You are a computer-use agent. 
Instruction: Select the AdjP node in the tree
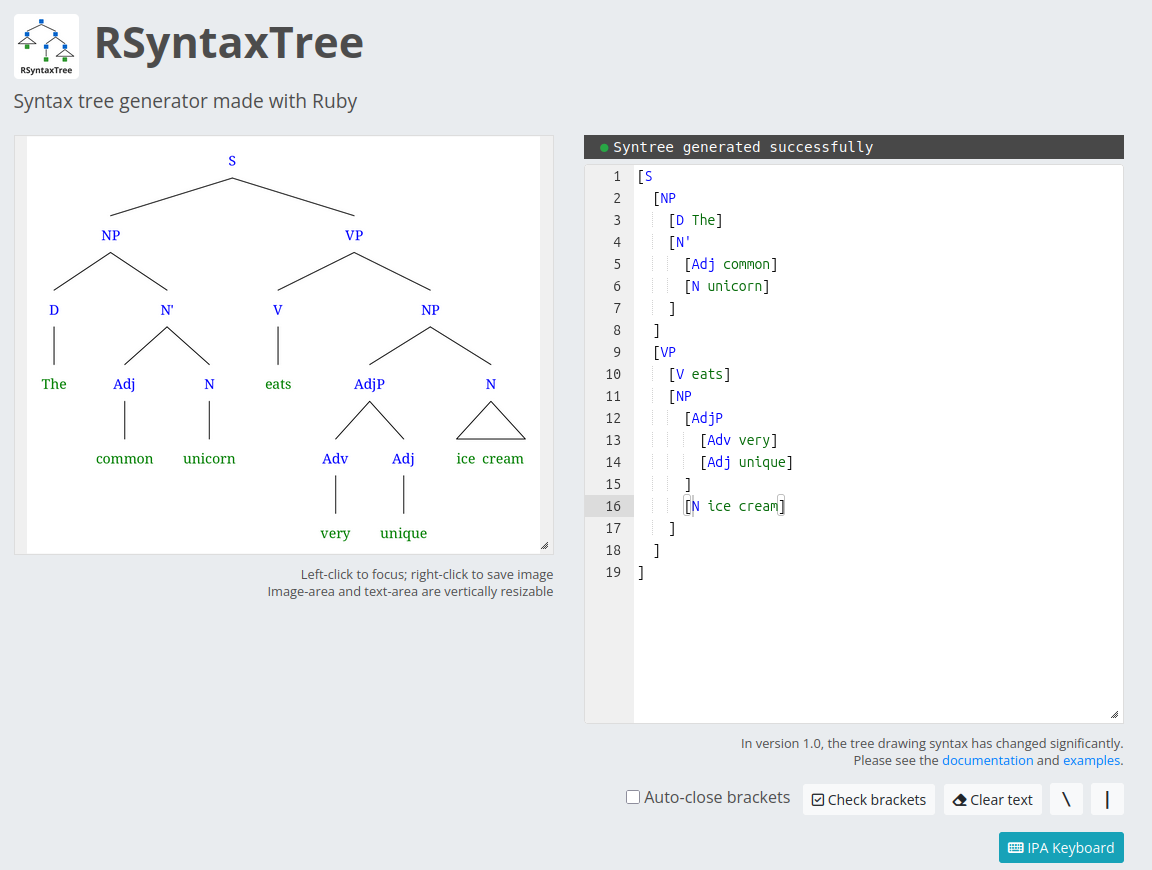click(369, 384)
